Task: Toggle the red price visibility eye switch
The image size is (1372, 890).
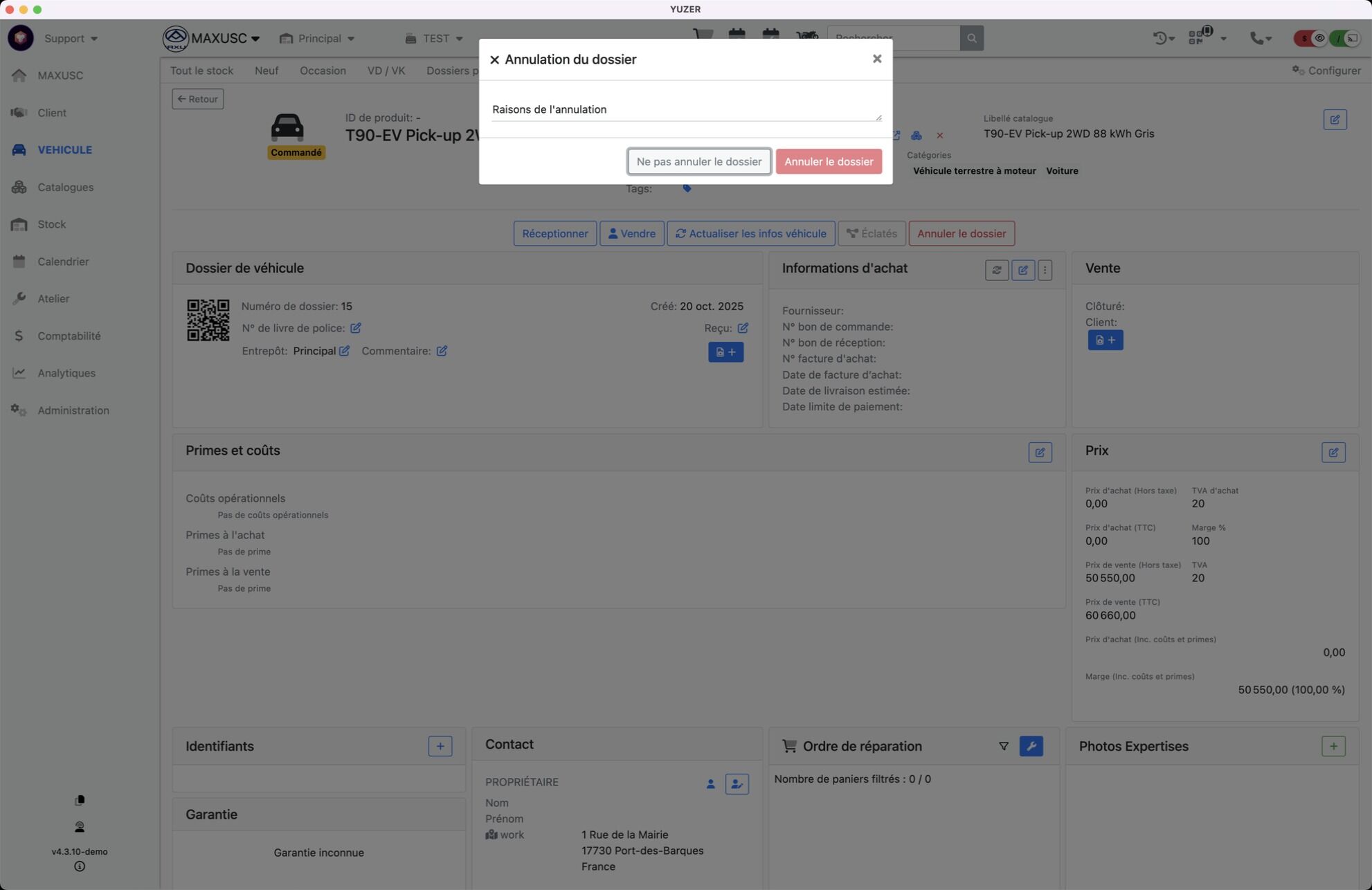Action: (x=1312, y=38)
